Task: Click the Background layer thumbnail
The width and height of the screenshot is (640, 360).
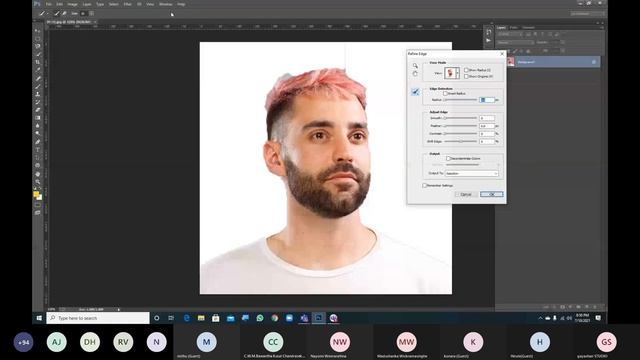Action: (x=511, y=62)
